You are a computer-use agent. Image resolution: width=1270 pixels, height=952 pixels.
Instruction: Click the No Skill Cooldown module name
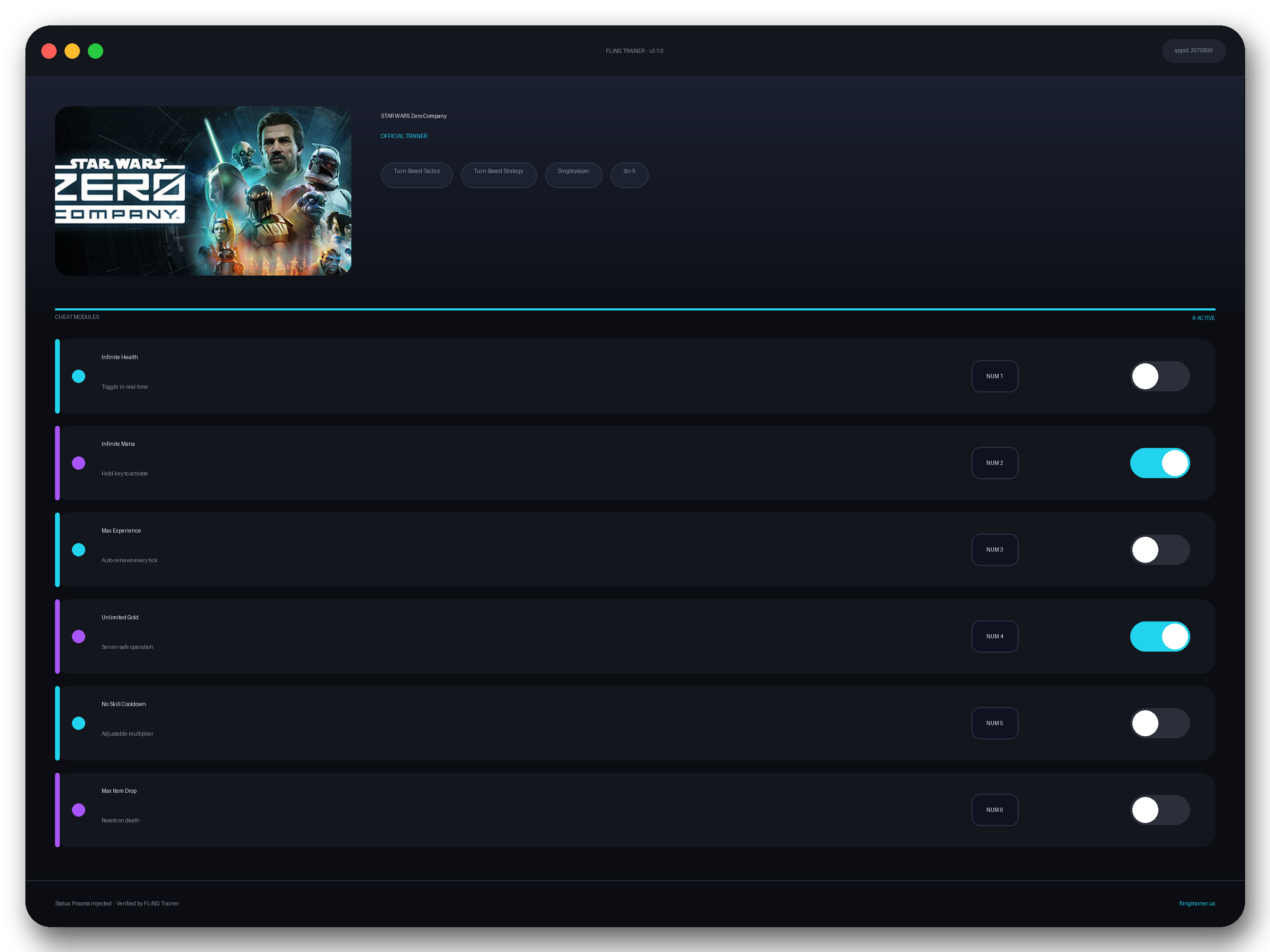(123, 704)
